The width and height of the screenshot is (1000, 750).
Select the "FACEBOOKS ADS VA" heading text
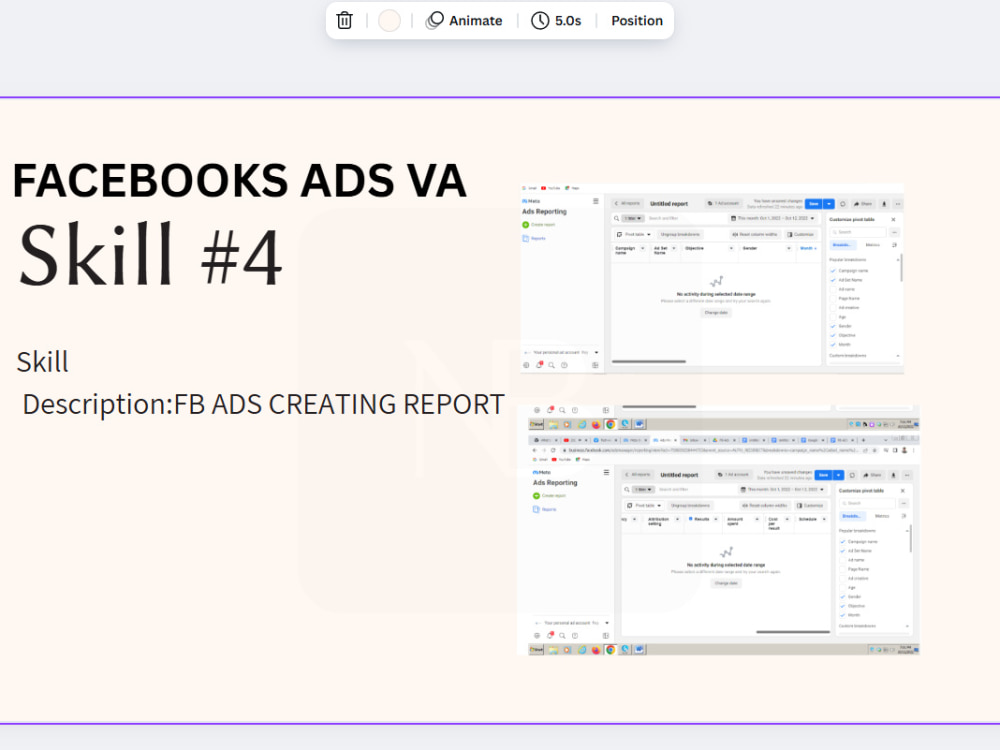tap(240, 180)
